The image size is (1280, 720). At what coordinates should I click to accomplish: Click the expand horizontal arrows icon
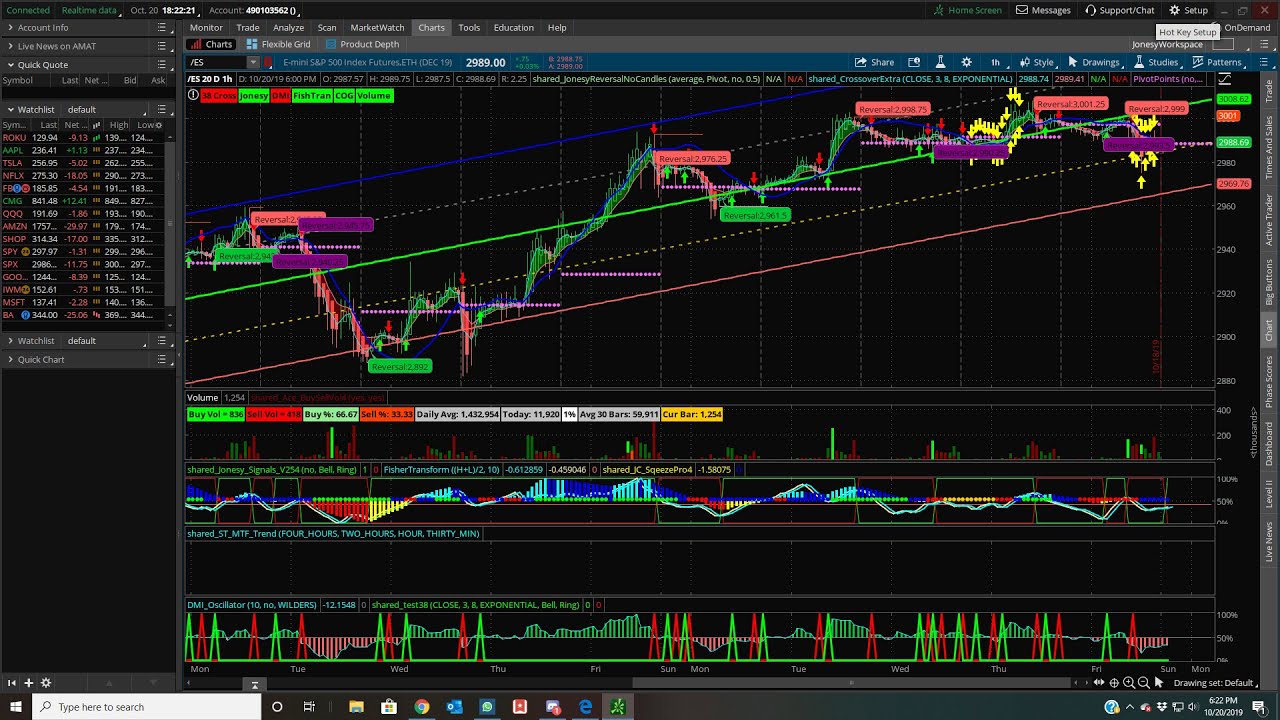point(1099,683)
